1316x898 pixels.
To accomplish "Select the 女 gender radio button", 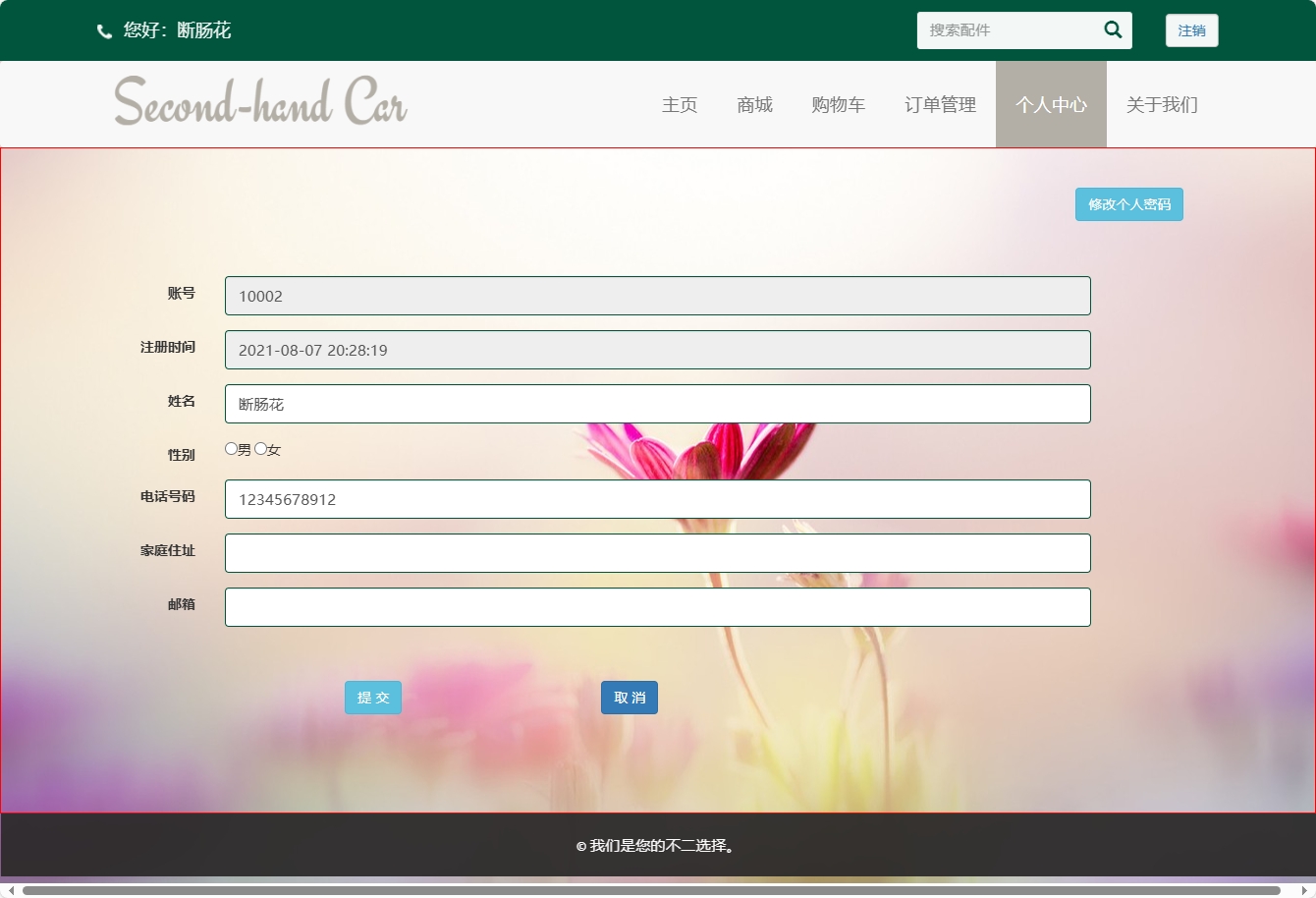I will coord(261,449).
